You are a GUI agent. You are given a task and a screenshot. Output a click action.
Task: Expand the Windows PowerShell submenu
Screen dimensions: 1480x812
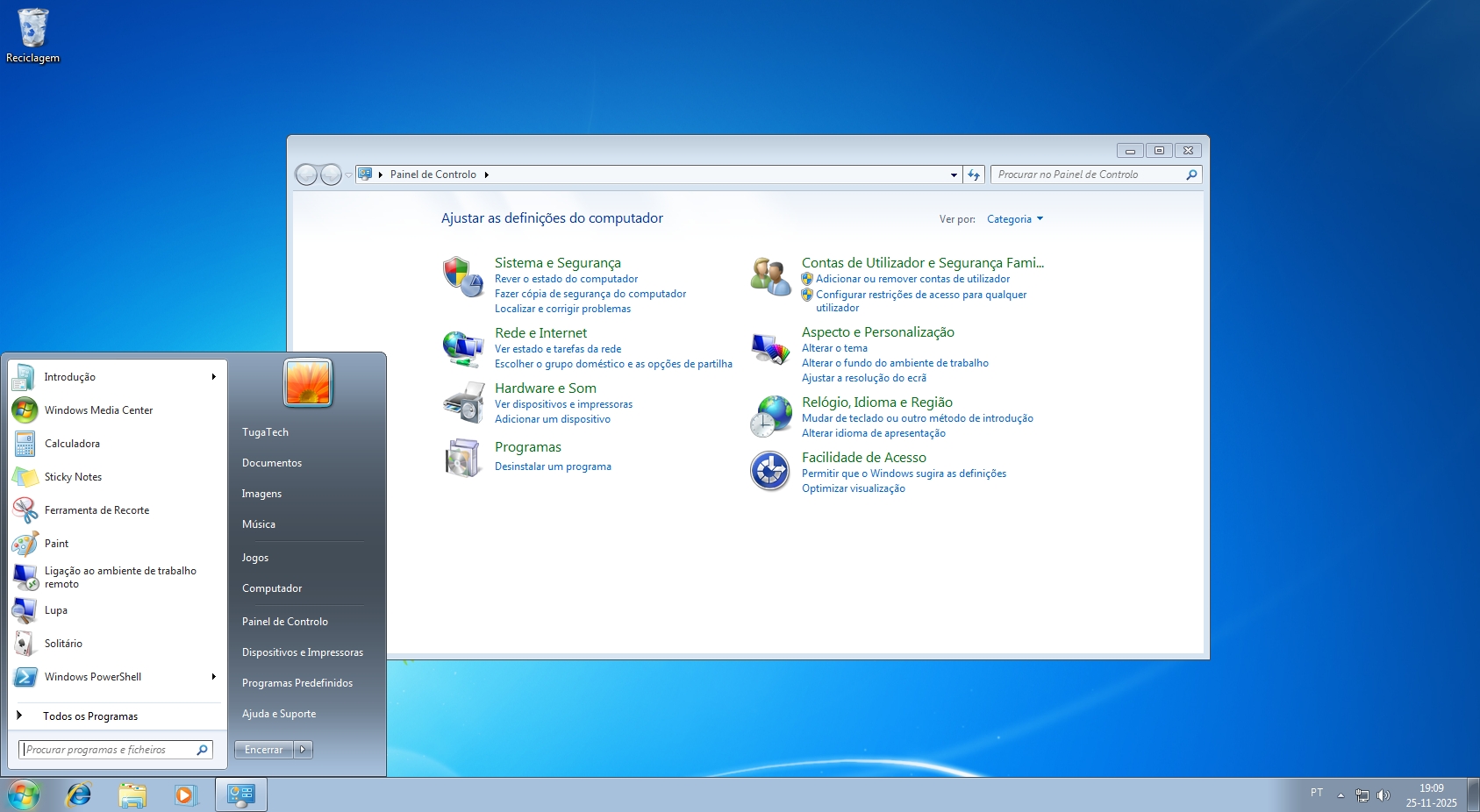click(x=213, y=676)
